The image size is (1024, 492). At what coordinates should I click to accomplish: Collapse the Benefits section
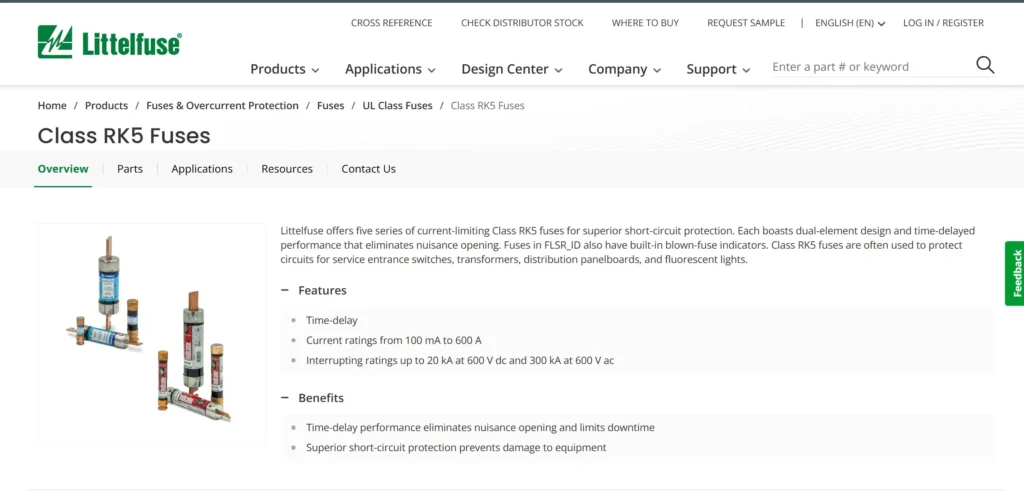(312, 398)
